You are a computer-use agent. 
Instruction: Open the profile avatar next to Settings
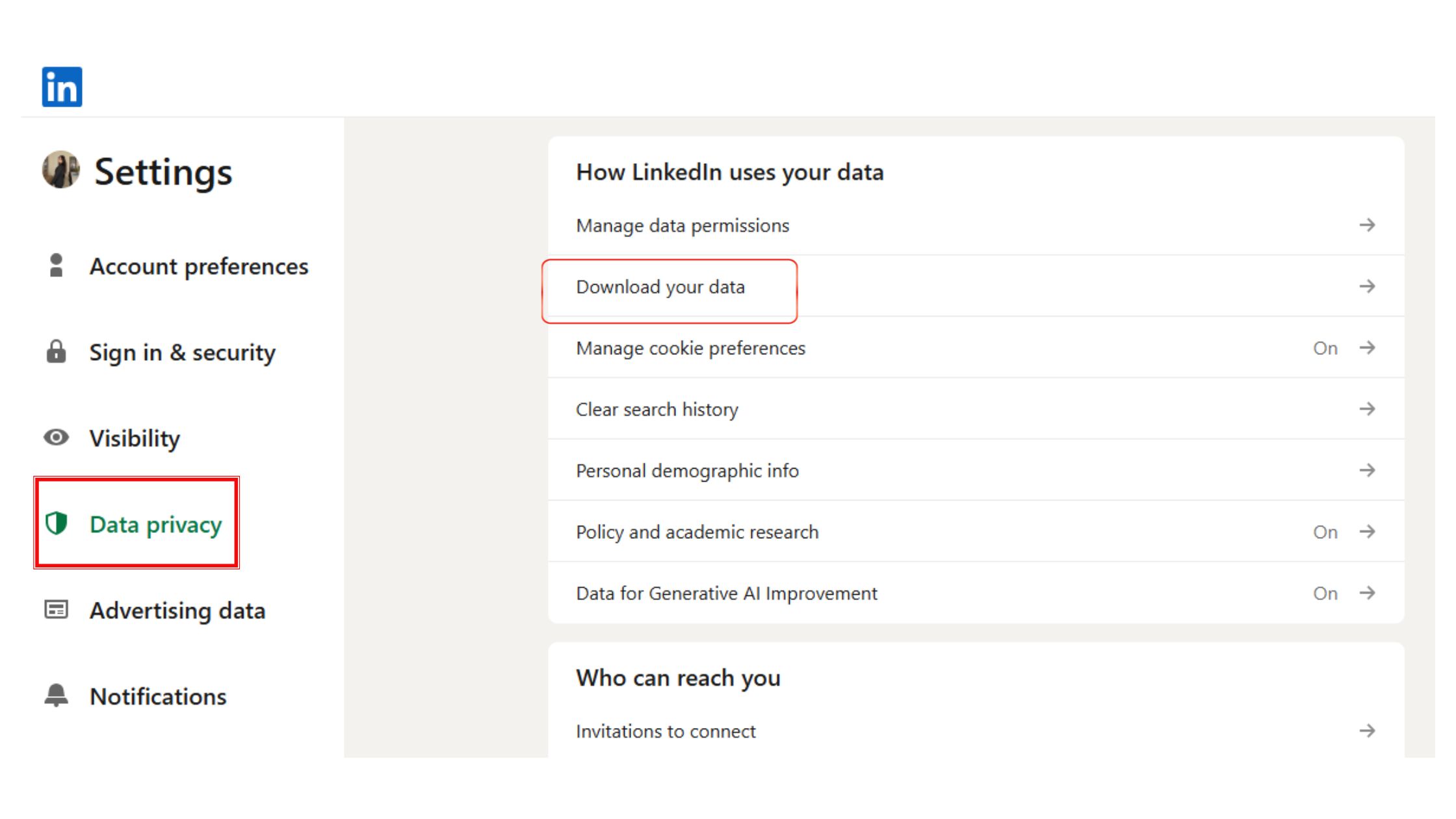coord(61,170)
